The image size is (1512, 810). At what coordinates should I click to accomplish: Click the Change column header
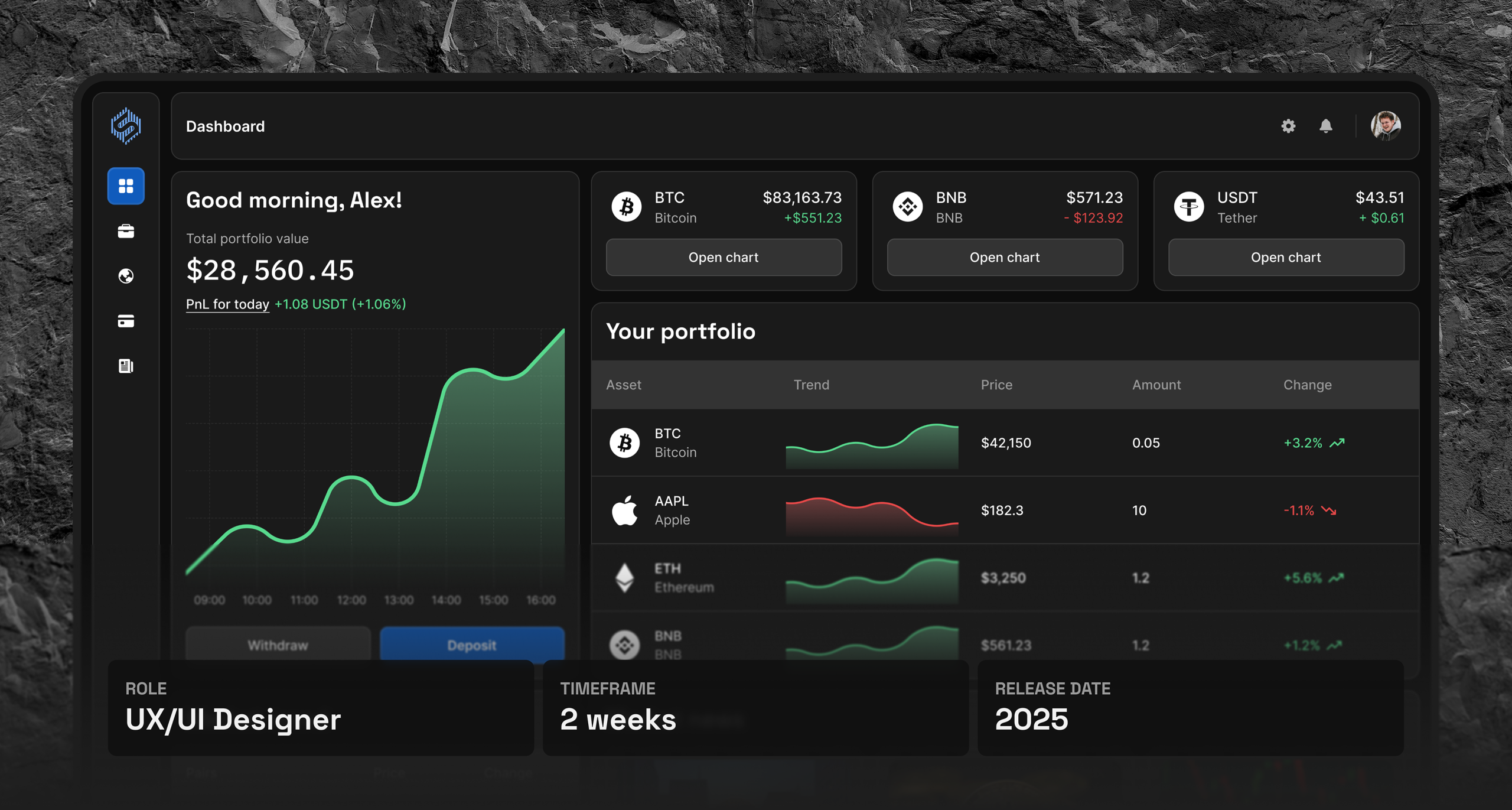click(x=1307, y=385)
